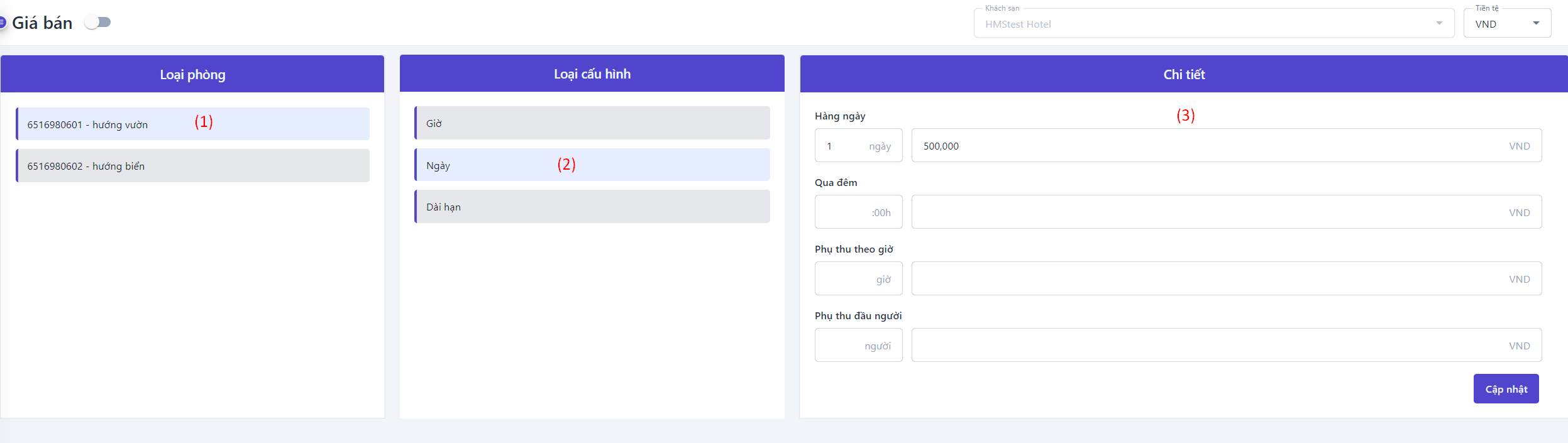This screenshot has width=1568, height=443.
Task: Click the Loại phòng panel header
Action: click(x=192, y=74)
